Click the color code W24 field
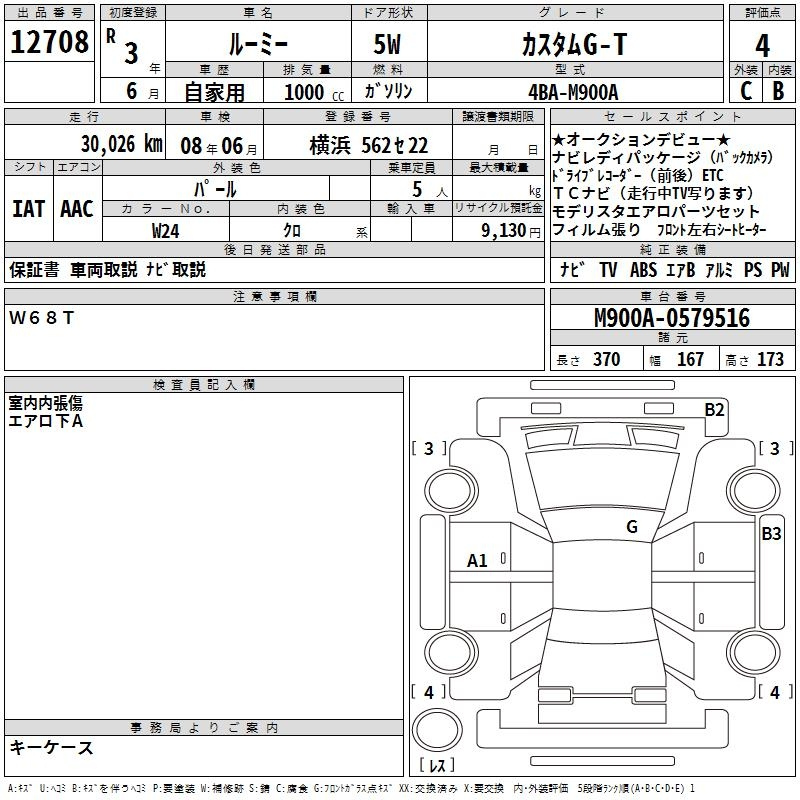The image size is (800, 800). pos(166,229)
